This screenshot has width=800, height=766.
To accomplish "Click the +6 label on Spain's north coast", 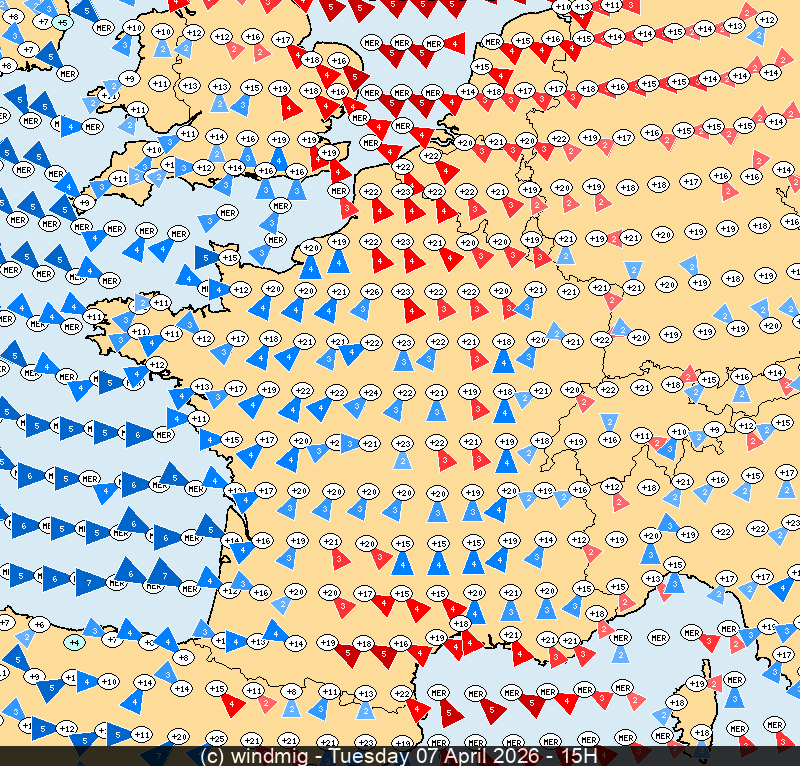I will pyautogui.click(x=40, y=624).
